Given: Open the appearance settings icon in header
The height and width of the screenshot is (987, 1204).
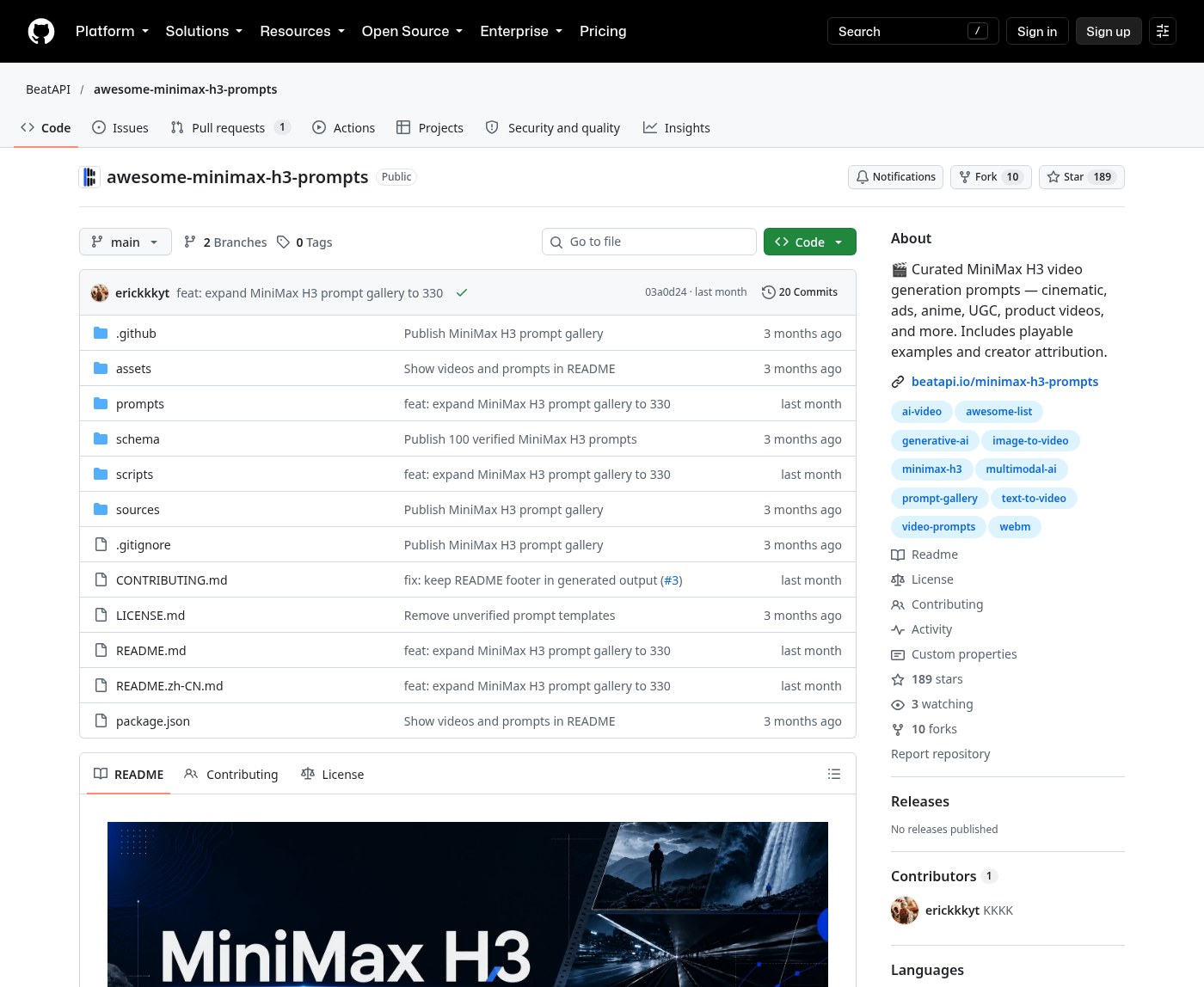Looking at the screenshot, I should tap(1163, 31).
